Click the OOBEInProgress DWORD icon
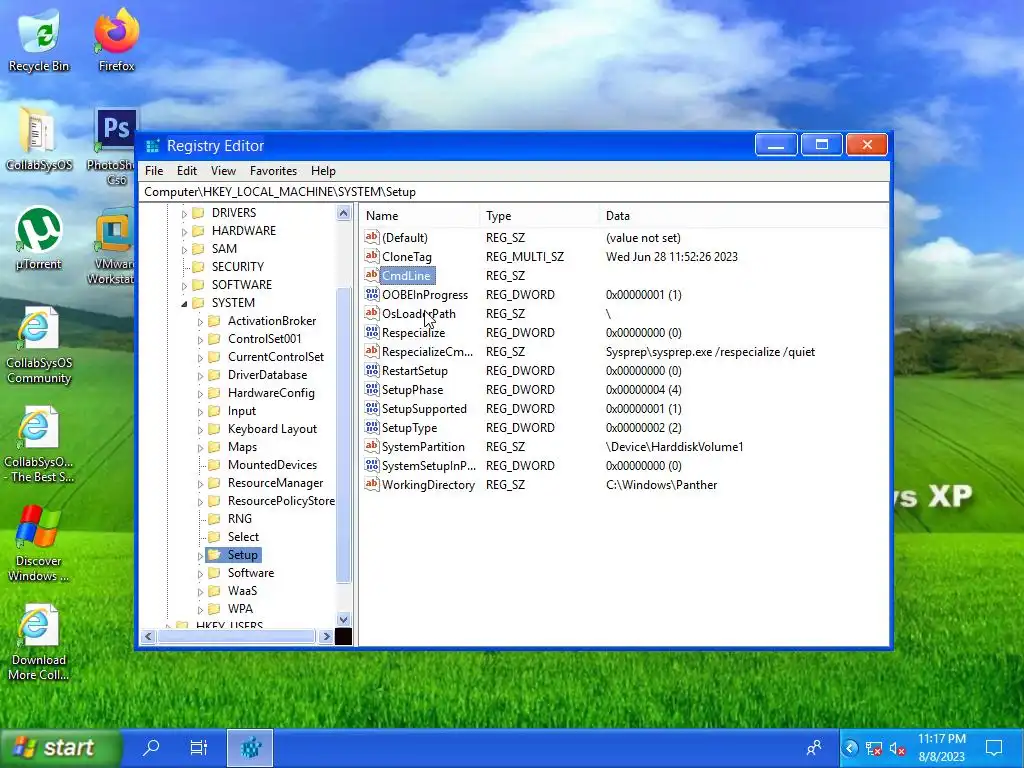Viewport: 1024px width, 768px height. (x=372, y=294)
